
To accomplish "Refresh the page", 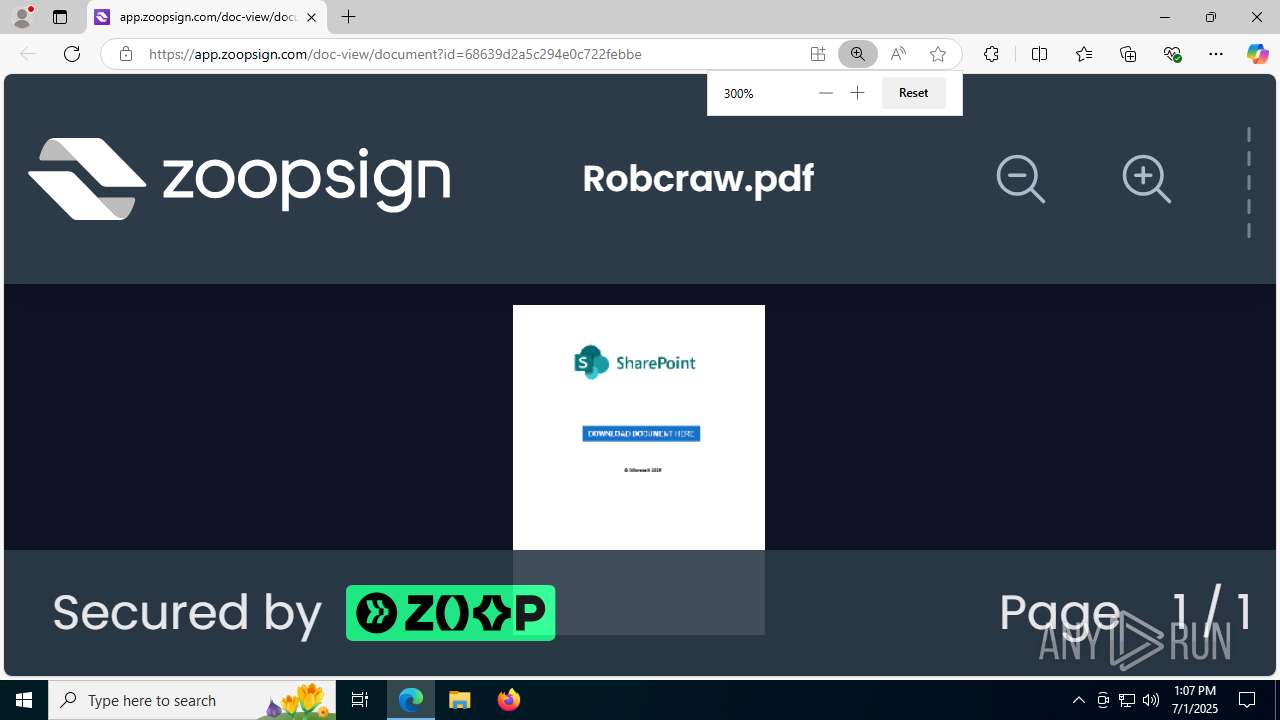I will pyautogui.click(x=72, y=54).
